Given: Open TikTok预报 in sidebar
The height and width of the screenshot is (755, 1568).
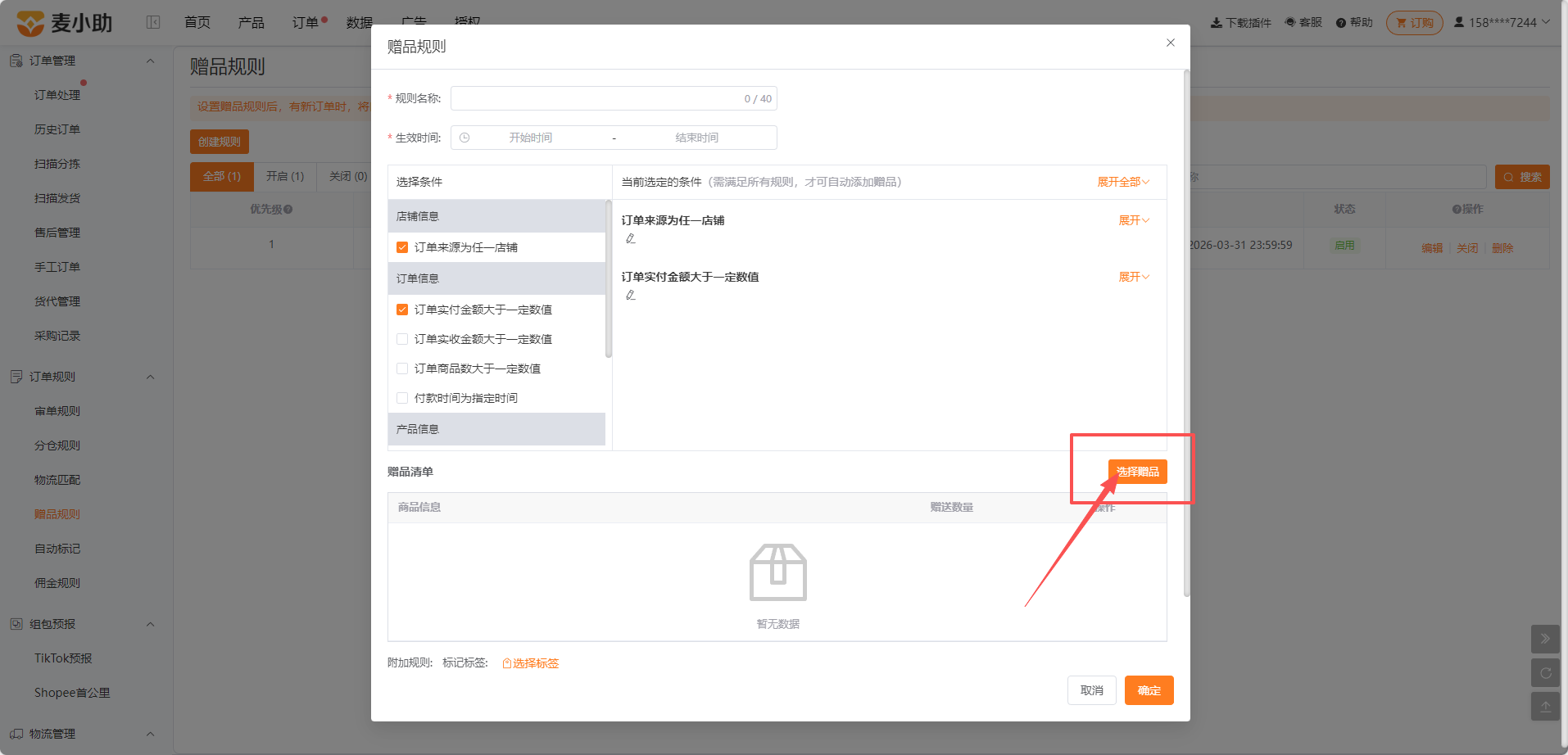Looking at the screenshot, I should pos(63,658).
